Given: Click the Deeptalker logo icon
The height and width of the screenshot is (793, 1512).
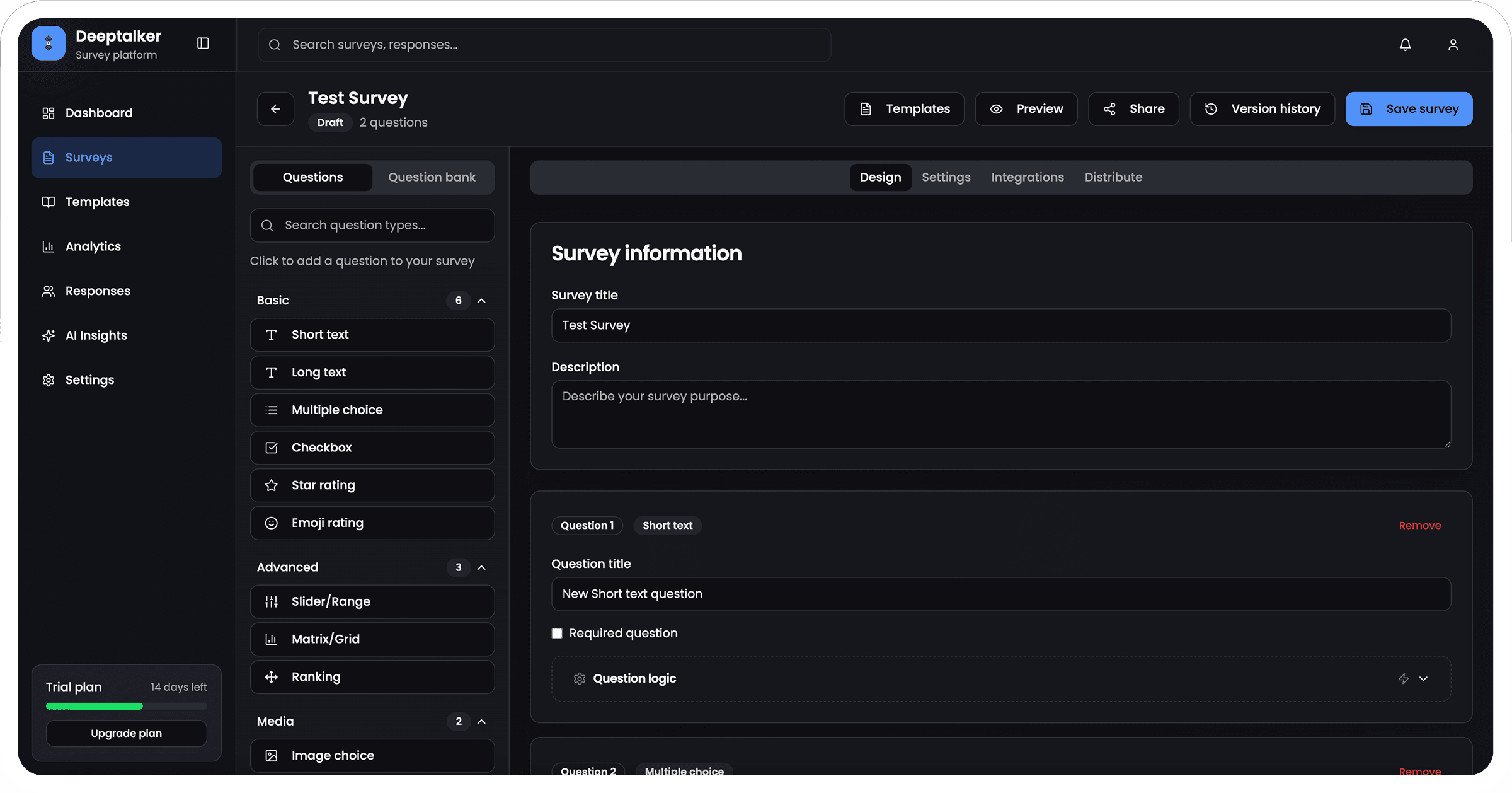Looking at the screenshot, I should [49, 43].
